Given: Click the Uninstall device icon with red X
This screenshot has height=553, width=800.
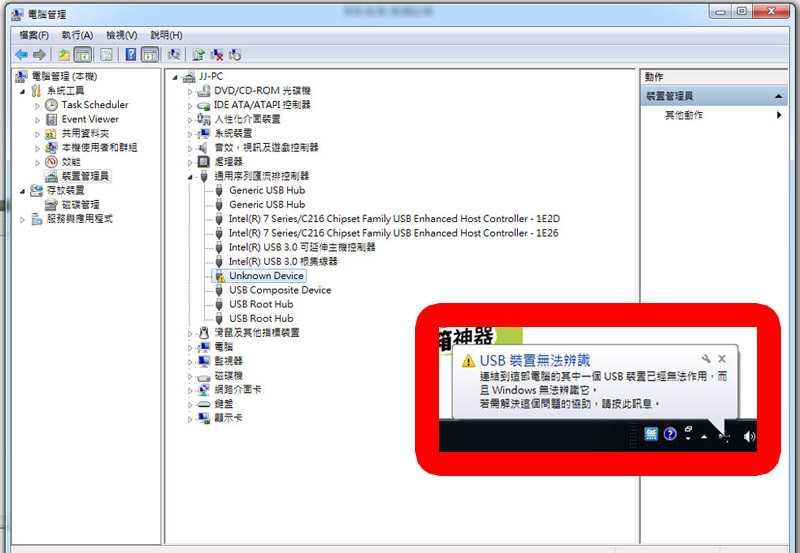Looking at the screenshot, I should coord(217,55).
